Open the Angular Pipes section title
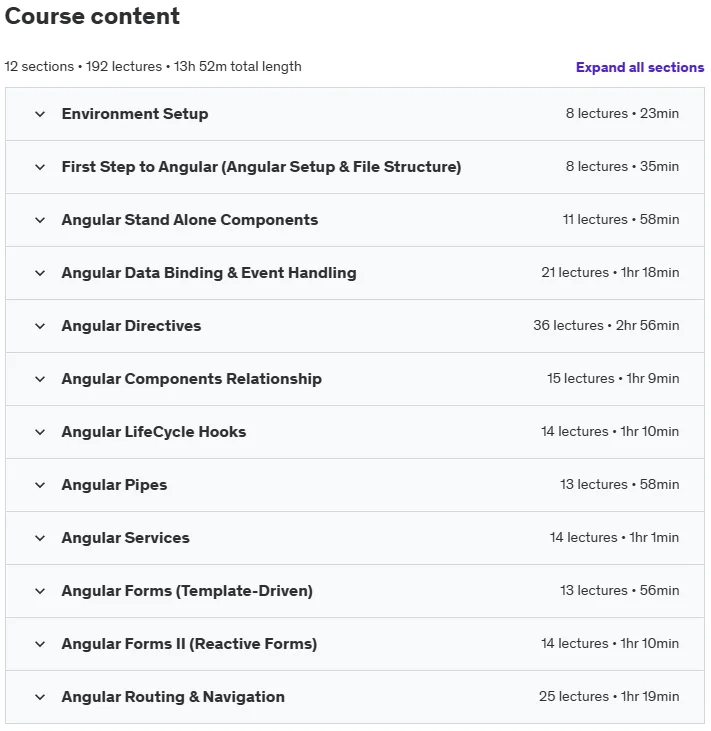 pos(114,485)
